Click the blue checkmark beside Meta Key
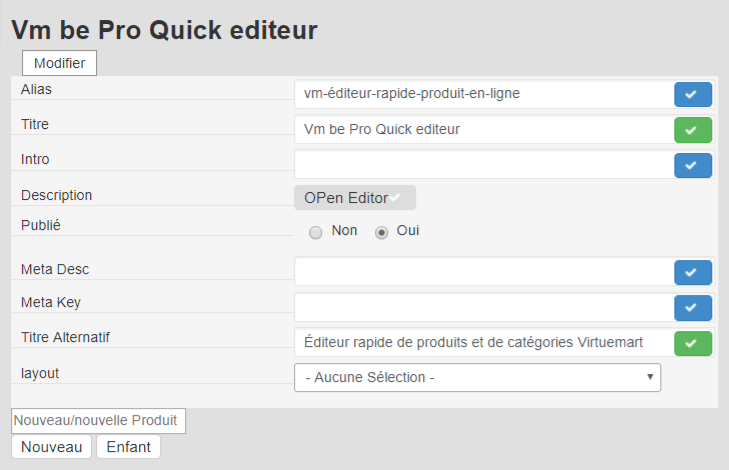The image size is (729, 470). point(692,307)
